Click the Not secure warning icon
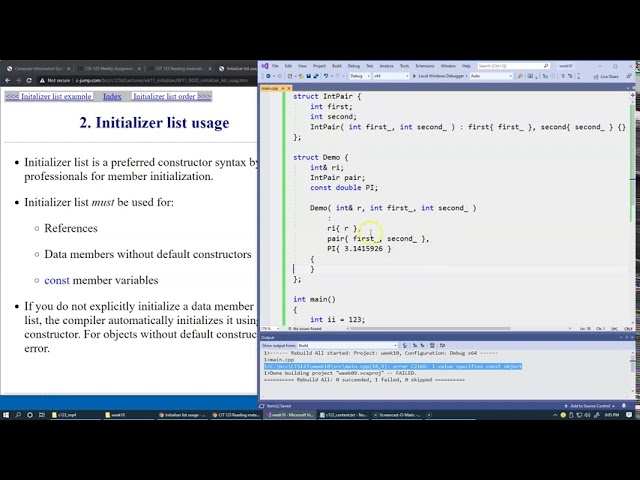The image size is (640, 480). coord(42,80)
